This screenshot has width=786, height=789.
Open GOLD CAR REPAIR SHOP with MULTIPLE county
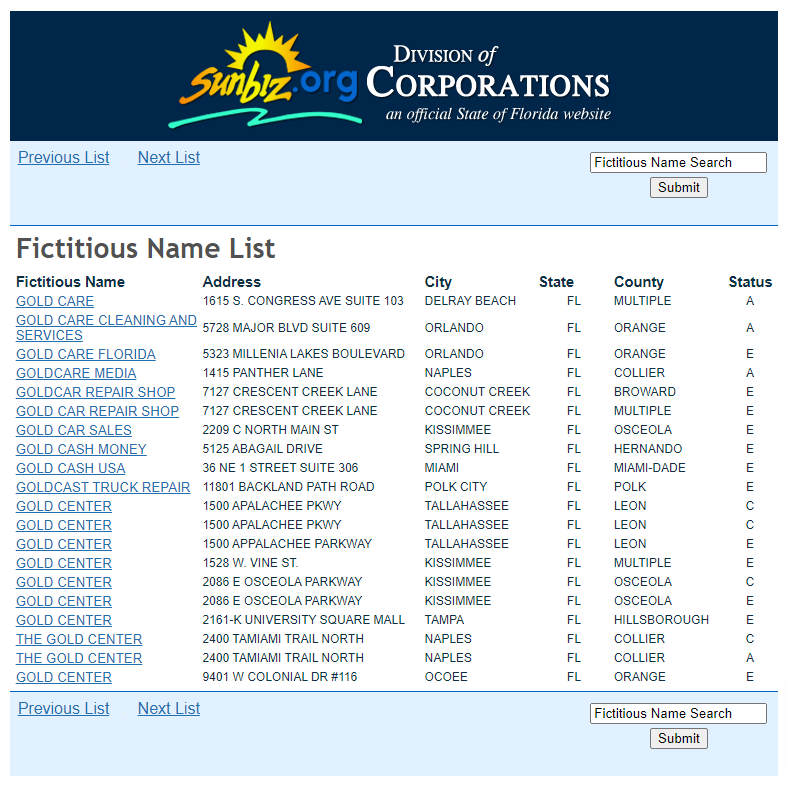(x=97, y=411)
